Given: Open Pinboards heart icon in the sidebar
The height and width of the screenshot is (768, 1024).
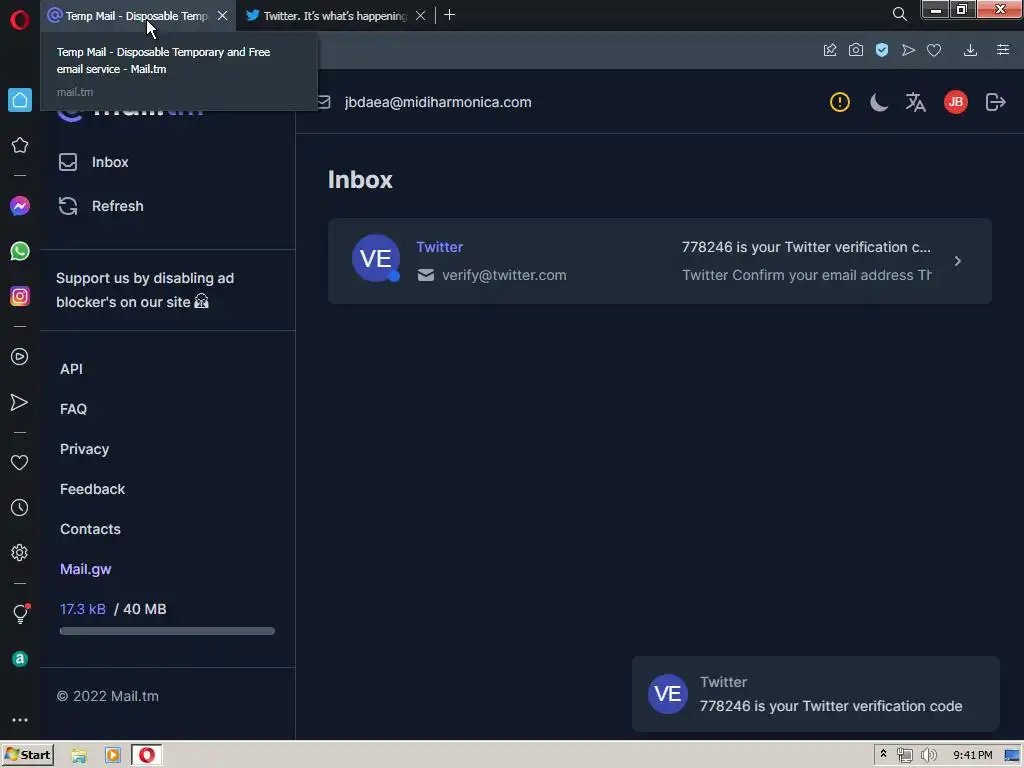Looking at the screenshot, I should click(20, 462).
